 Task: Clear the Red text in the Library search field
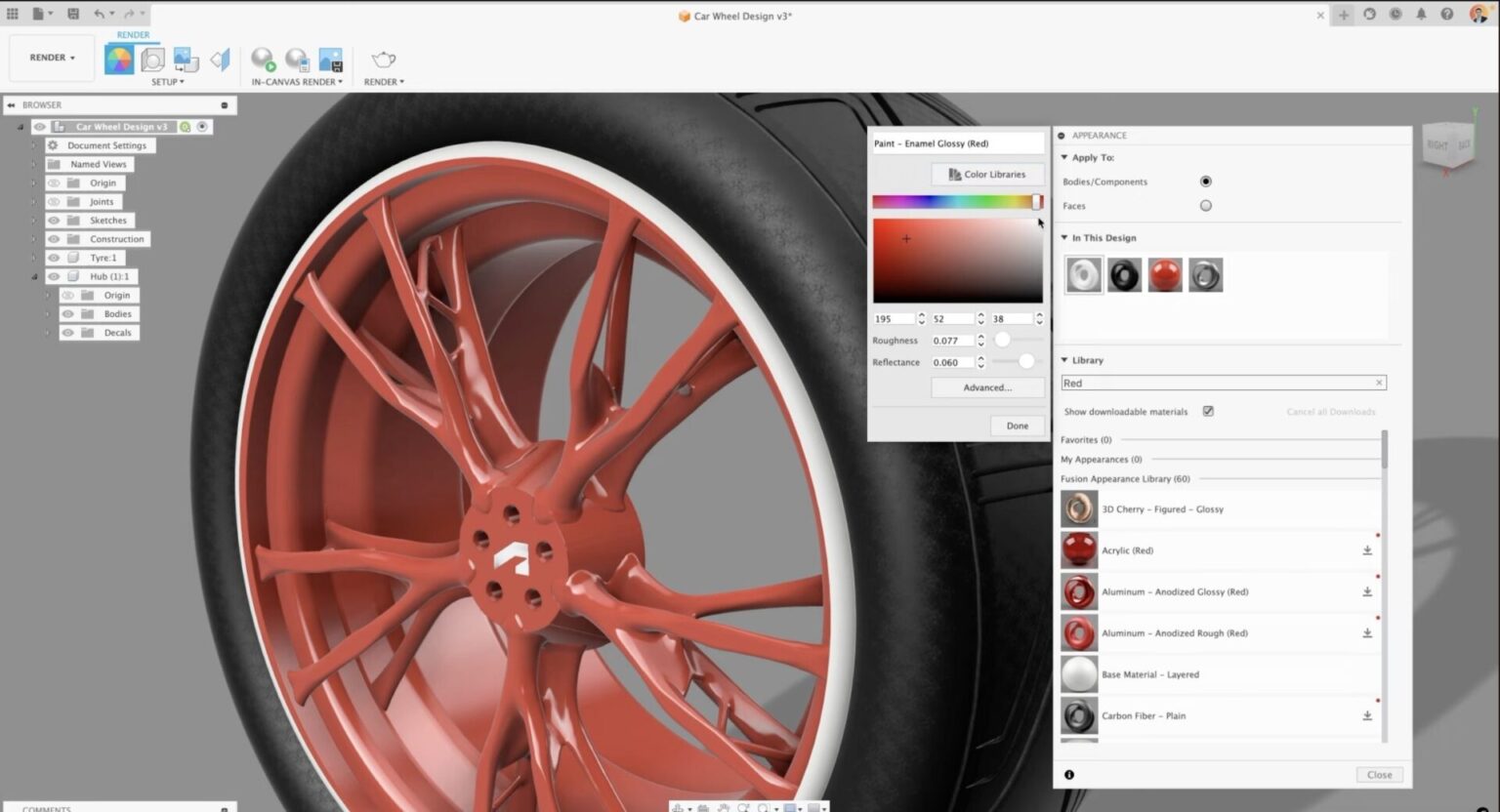tap(1379, 383)
